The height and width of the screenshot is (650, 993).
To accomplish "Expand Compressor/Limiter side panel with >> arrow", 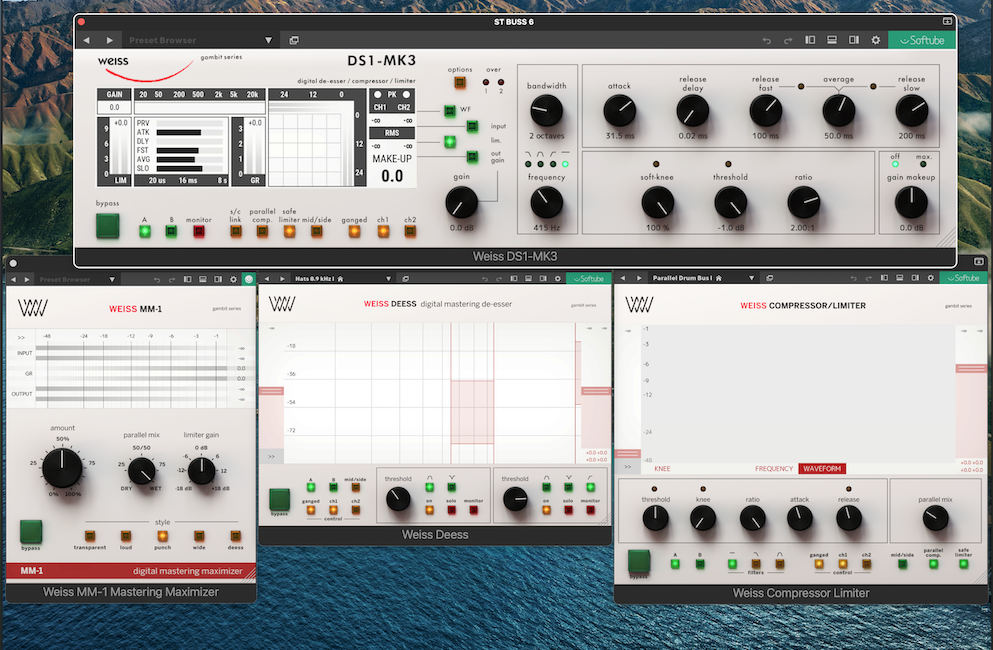I will (628, 467).
